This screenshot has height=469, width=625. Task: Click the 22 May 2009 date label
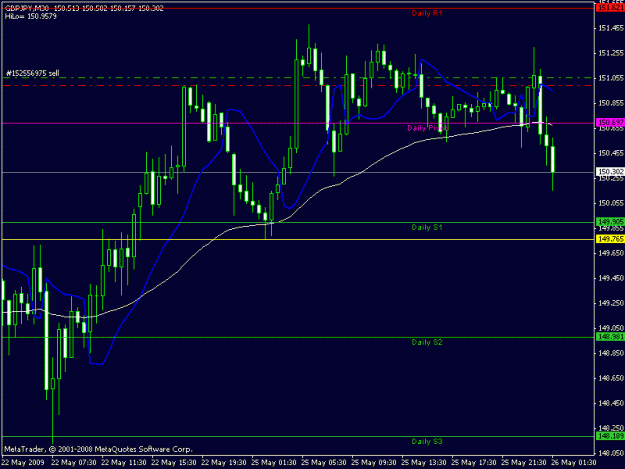(x=23, y=463)
